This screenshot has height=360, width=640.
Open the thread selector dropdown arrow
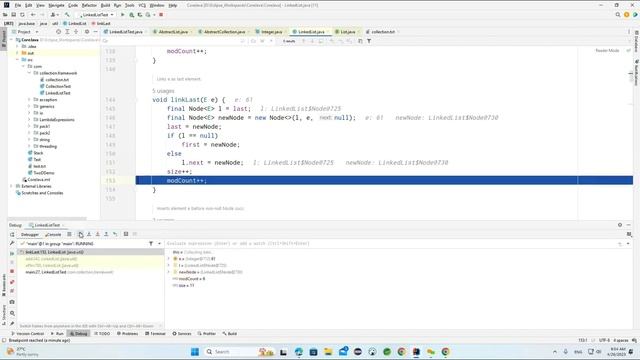[x=159, y=243]
